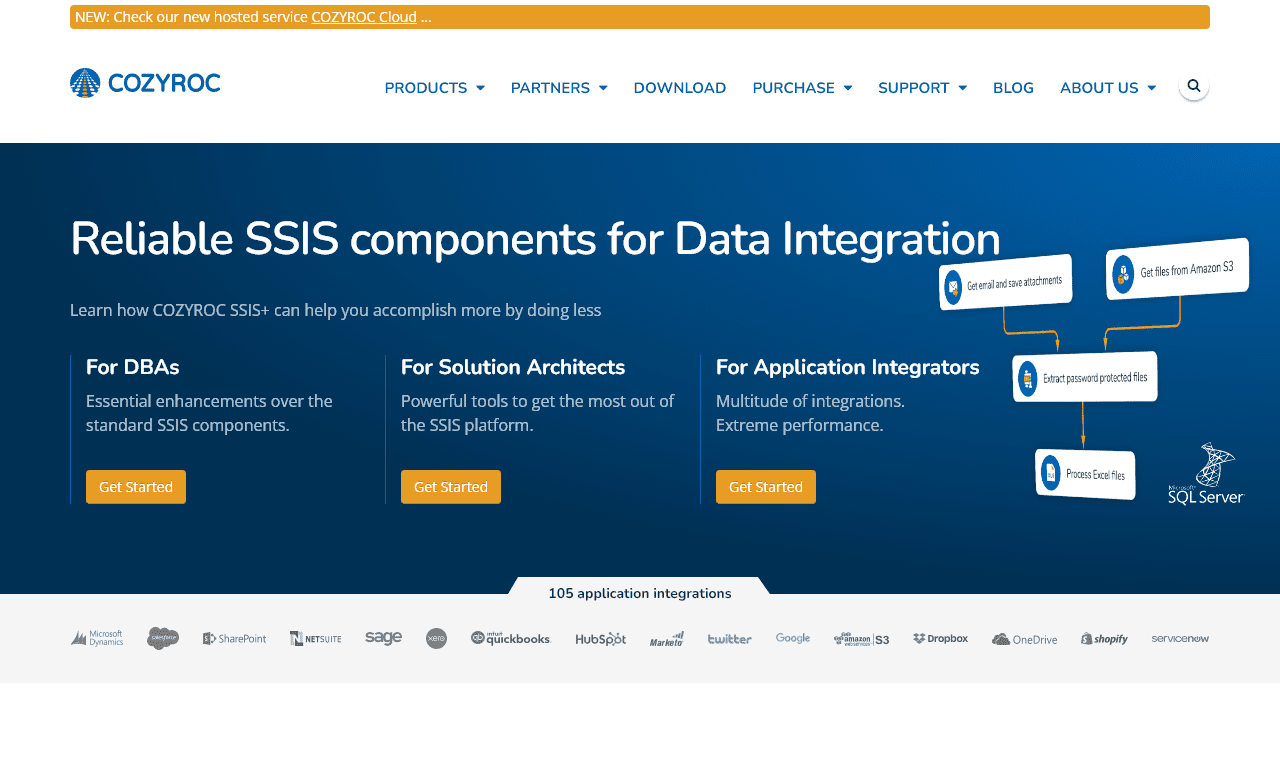Click the Dropbox logo
Screen dimensions: 1280x768
(x=940, y=638)
